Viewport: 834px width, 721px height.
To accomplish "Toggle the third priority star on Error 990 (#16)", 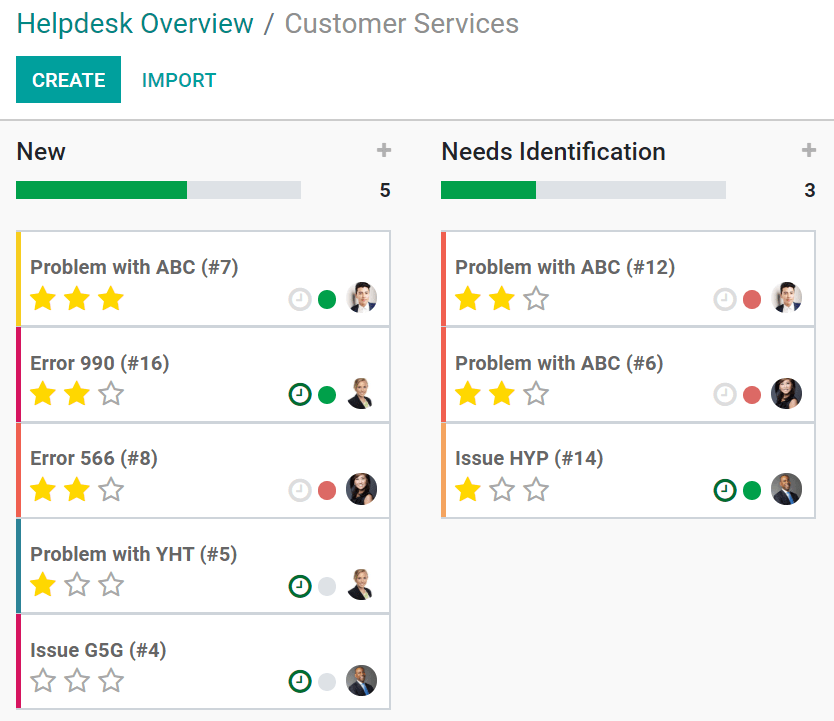I will (111, 394).
